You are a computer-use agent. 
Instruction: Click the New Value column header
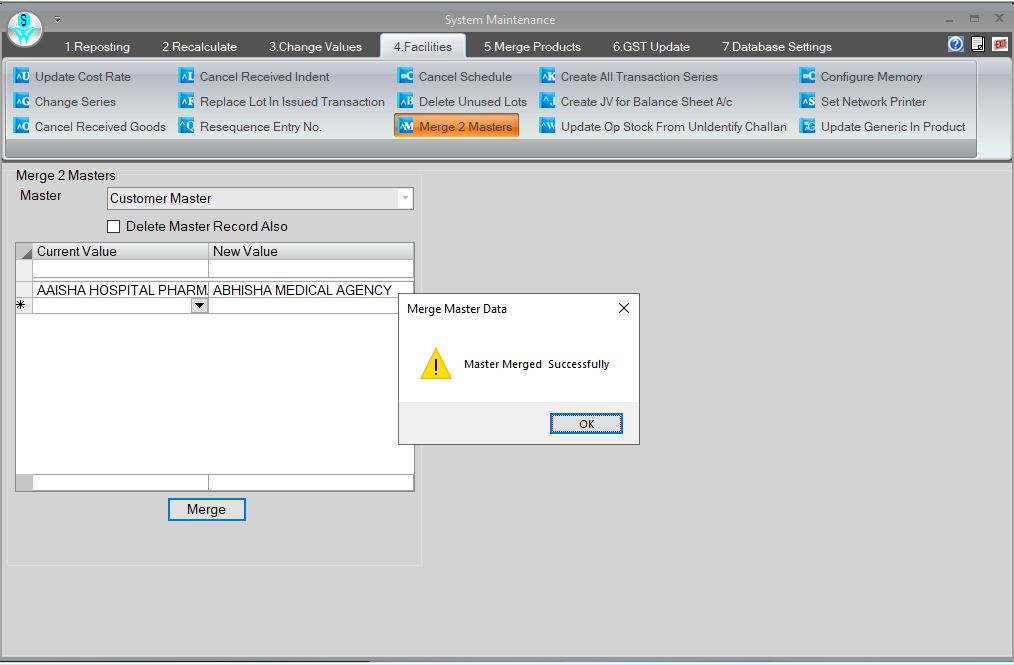[311, 251]
